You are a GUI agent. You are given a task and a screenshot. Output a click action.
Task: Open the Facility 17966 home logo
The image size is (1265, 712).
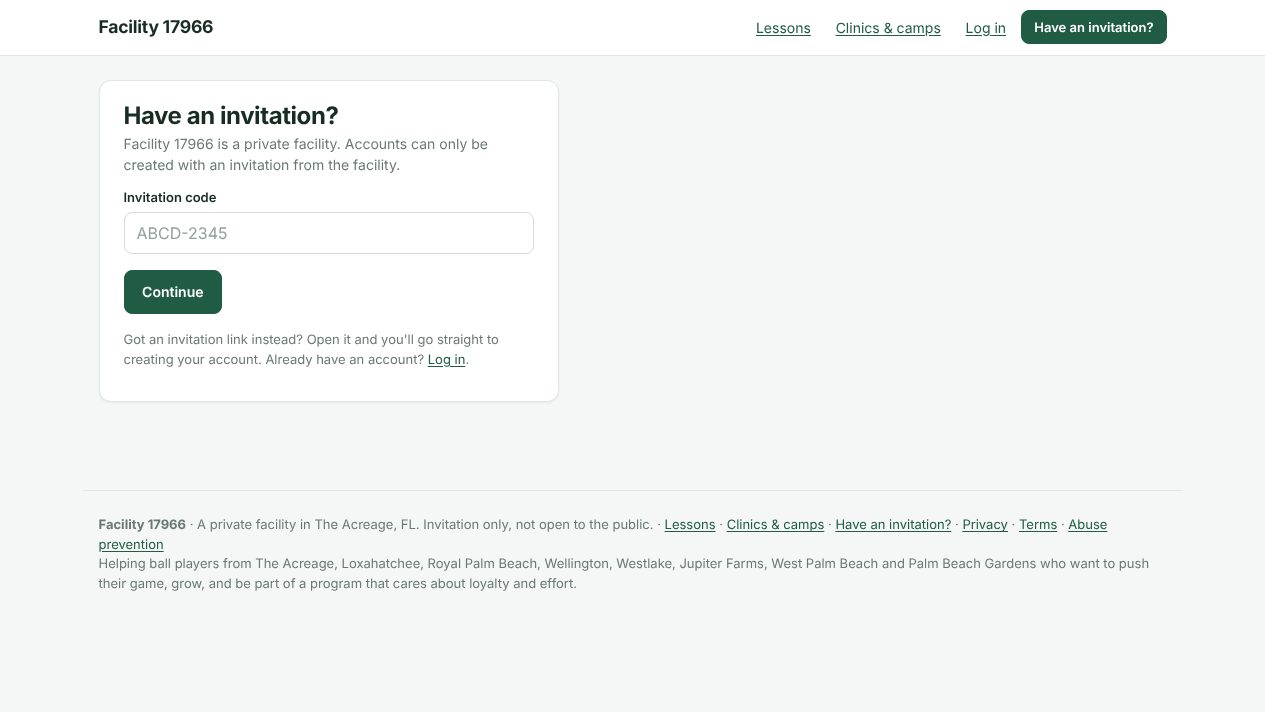tap(155, 27)
